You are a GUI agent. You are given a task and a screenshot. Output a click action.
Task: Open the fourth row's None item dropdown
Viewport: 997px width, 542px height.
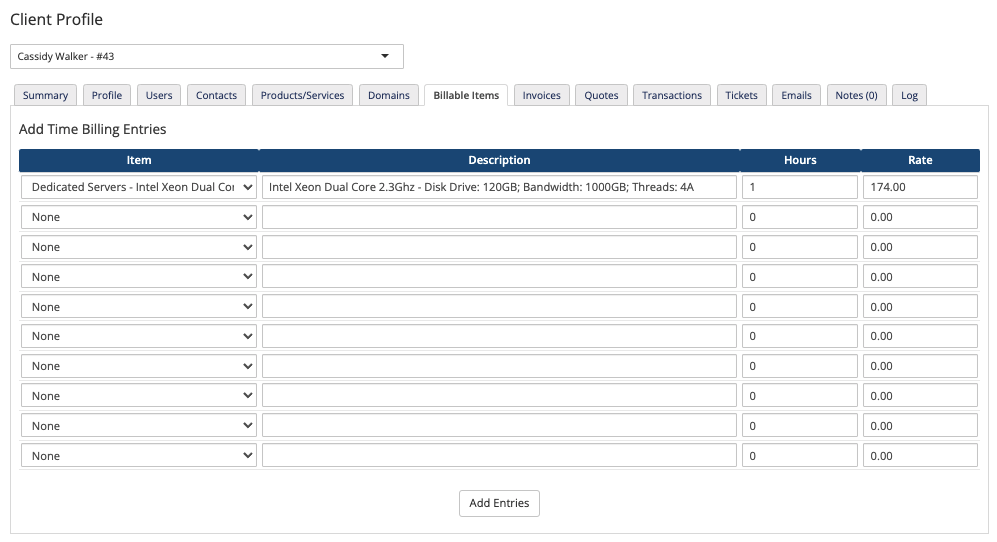point(139,277)
